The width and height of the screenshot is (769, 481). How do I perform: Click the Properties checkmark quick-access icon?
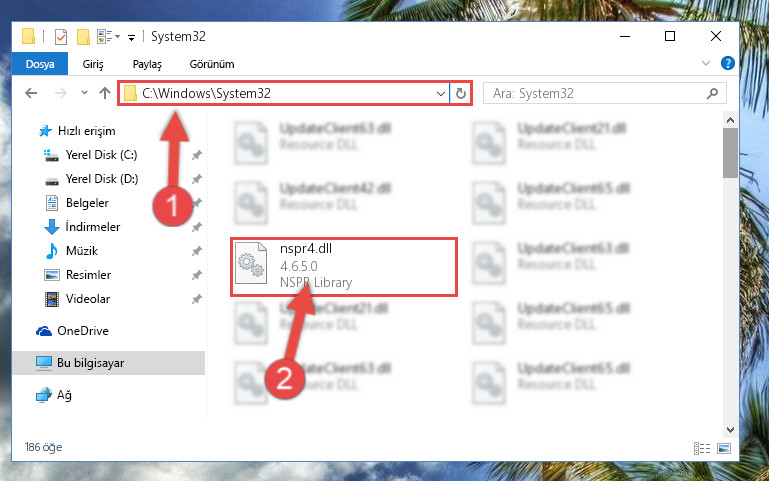[61, 37]
